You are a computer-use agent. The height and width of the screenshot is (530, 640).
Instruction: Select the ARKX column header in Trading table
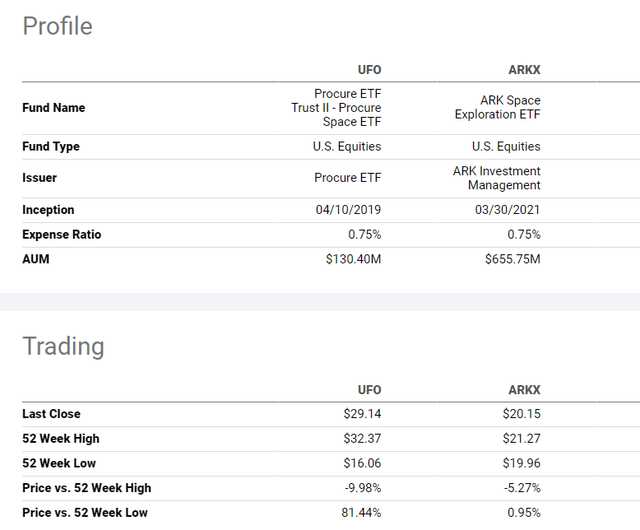click(524, 390)
